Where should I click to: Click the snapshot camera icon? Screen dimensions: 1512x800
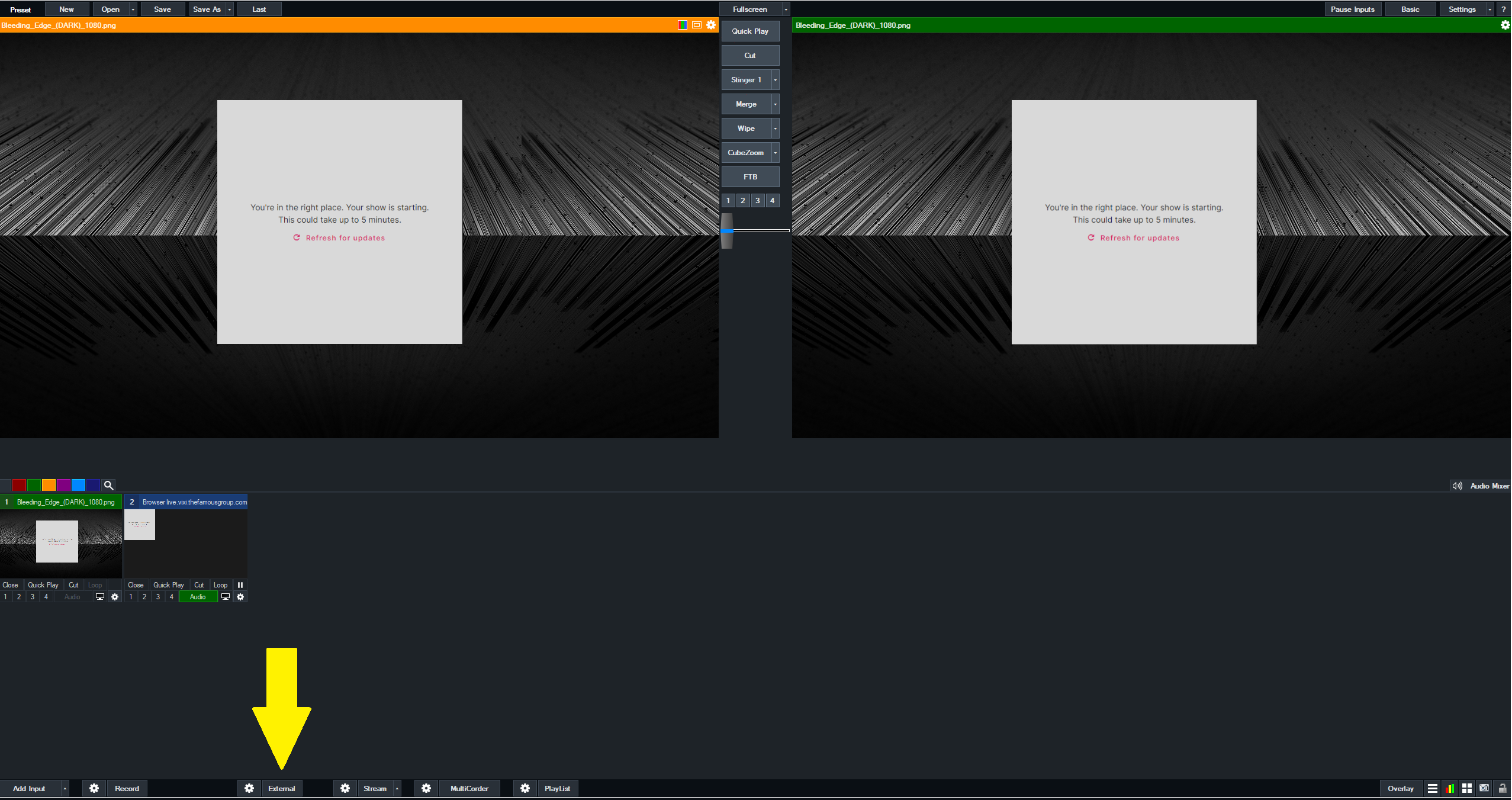(x=1484, y=788)
